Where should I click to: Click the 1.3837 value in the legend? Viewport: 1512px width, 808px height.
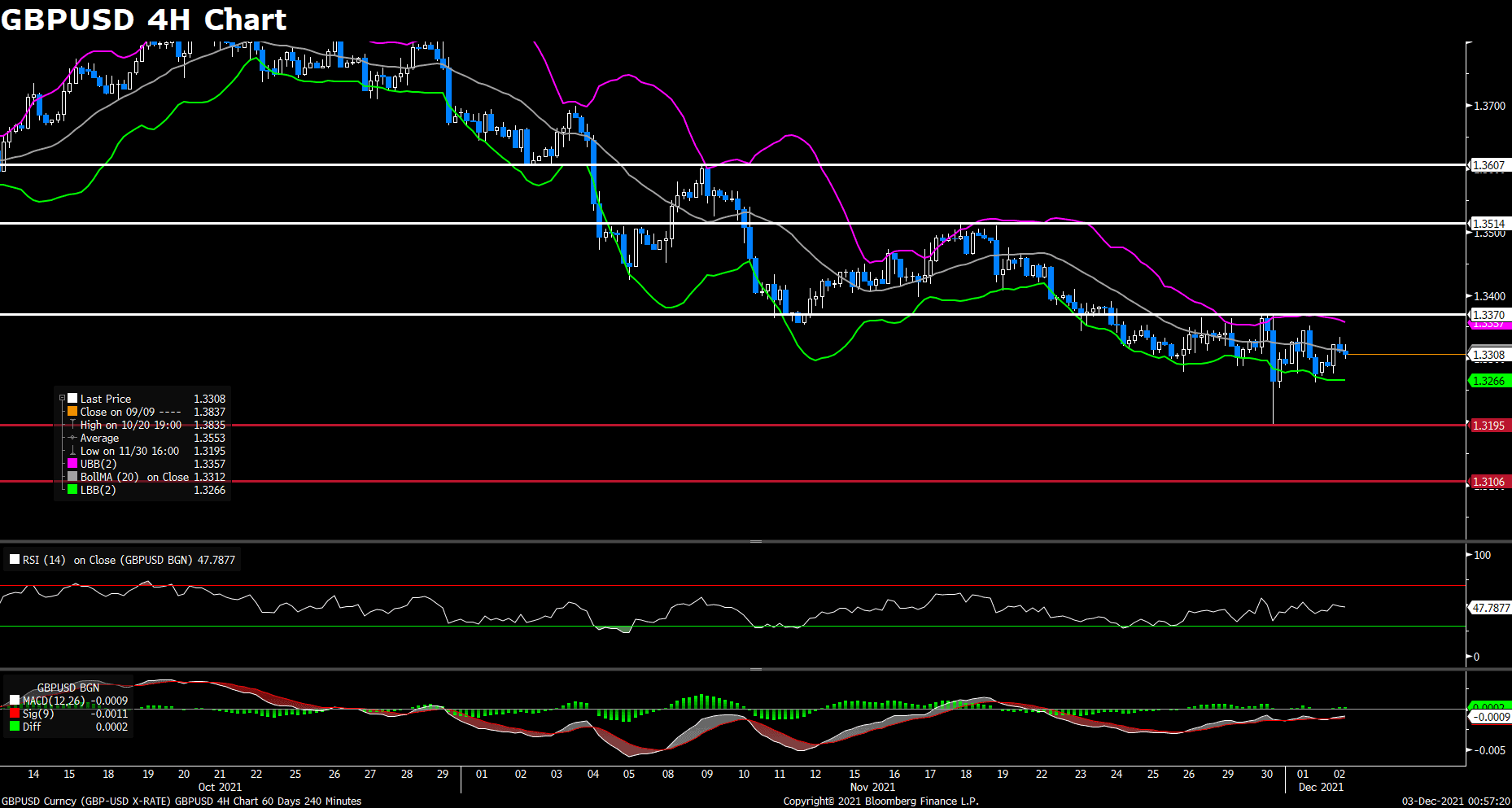[210, 412]
